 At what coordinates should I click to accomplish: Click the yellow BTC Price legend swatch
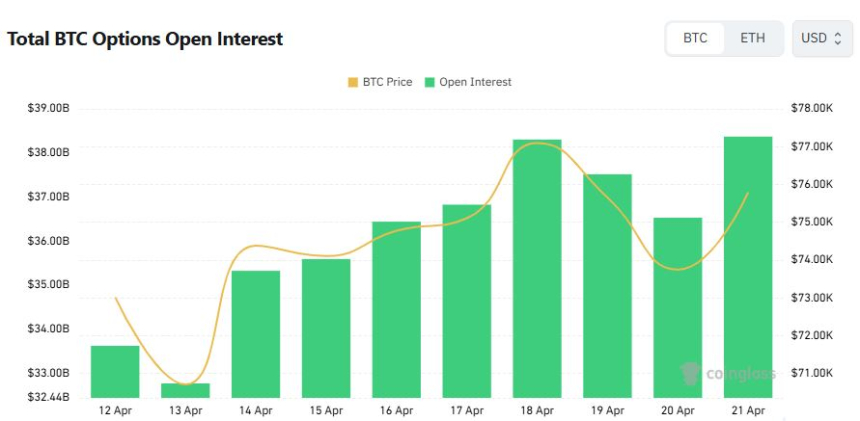pyautogui.click(x=352, y=82)
